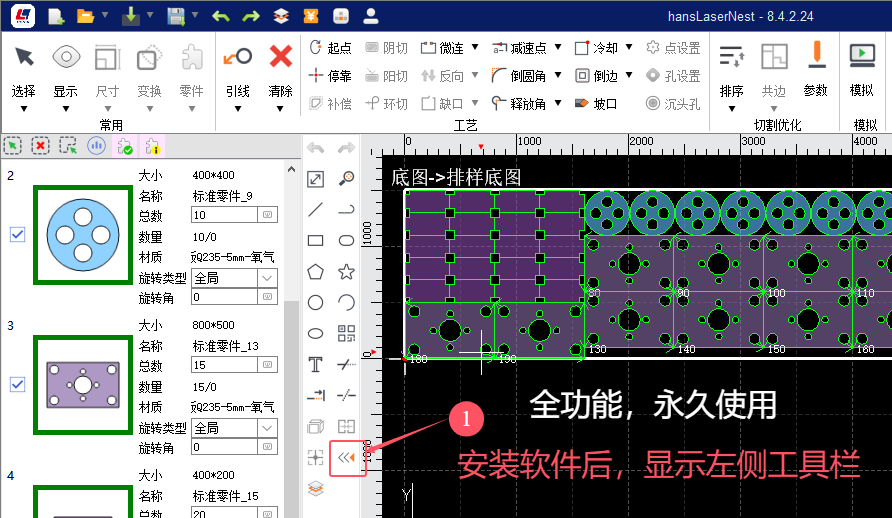Select the text T drawing tool
This screenshot has width=892, height=518.
click(315, 364)
